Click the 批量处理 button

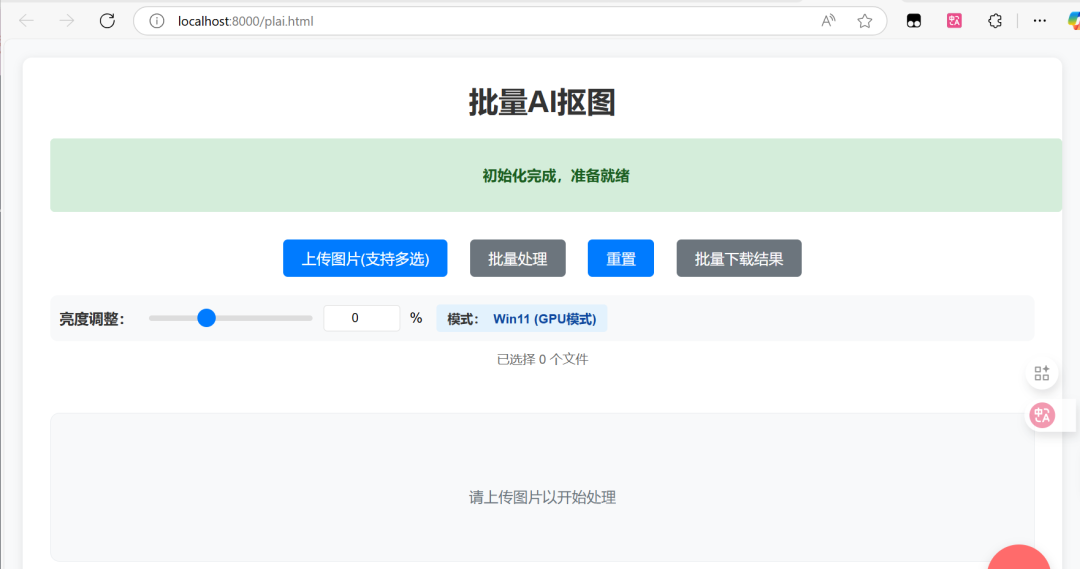pos(518,258)
